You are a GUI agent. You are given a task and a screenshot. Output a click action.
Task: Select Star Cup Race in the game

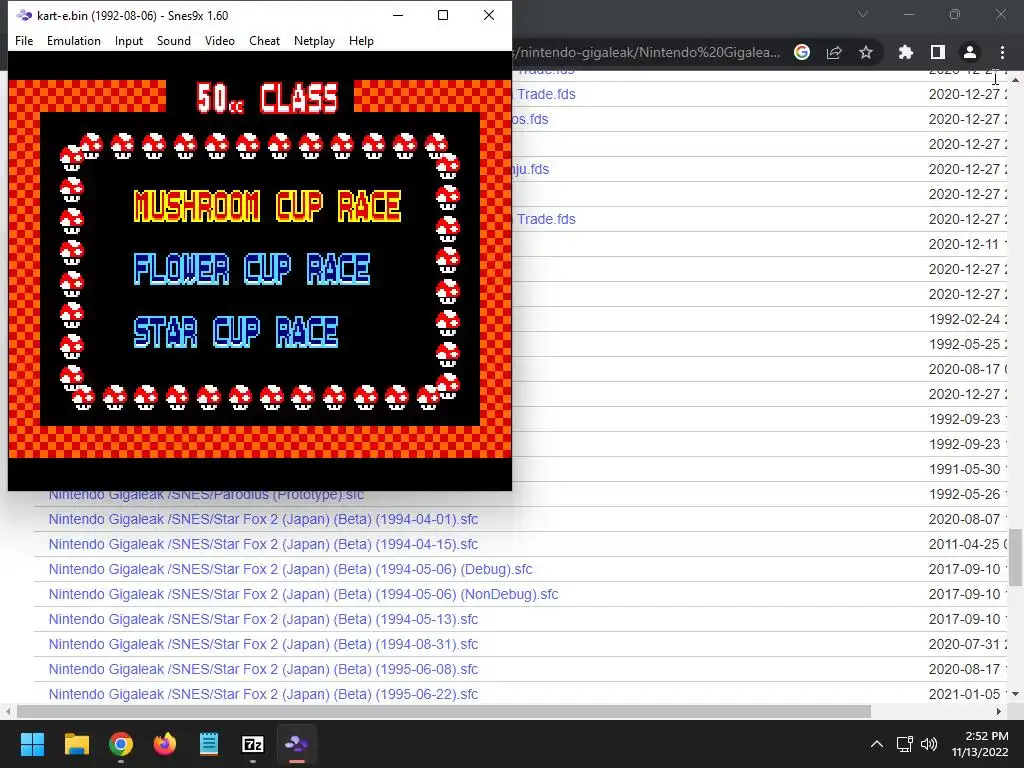coord(236,332)
